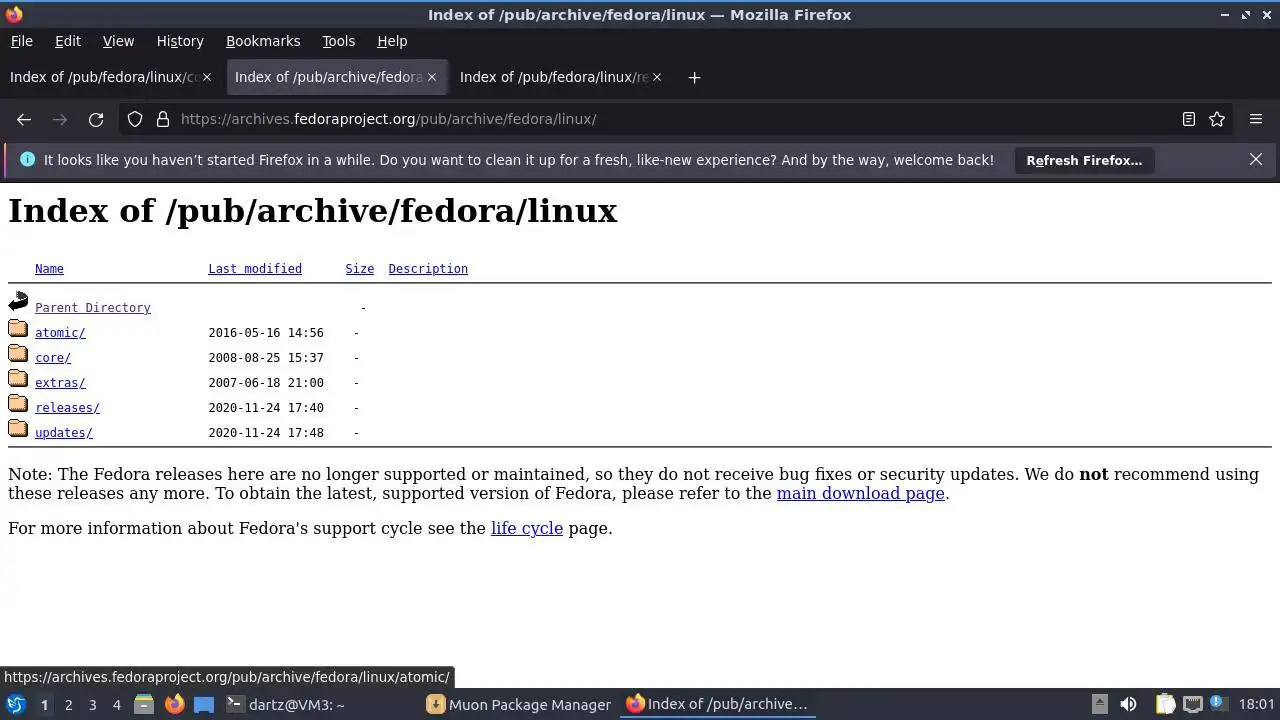
Task: Switch to virtual desktop 2
Action: tap(68, 704)
